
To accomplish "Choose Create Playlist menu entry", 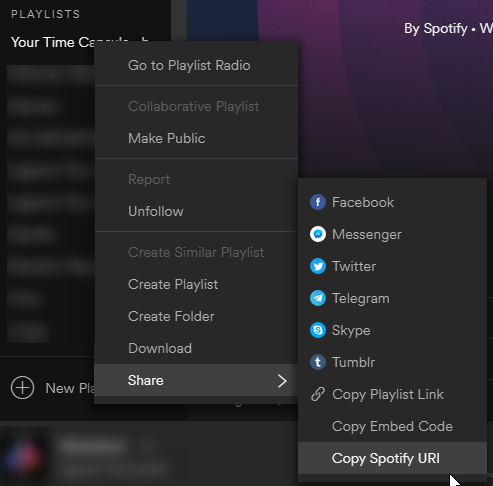I will pos(196,284).
